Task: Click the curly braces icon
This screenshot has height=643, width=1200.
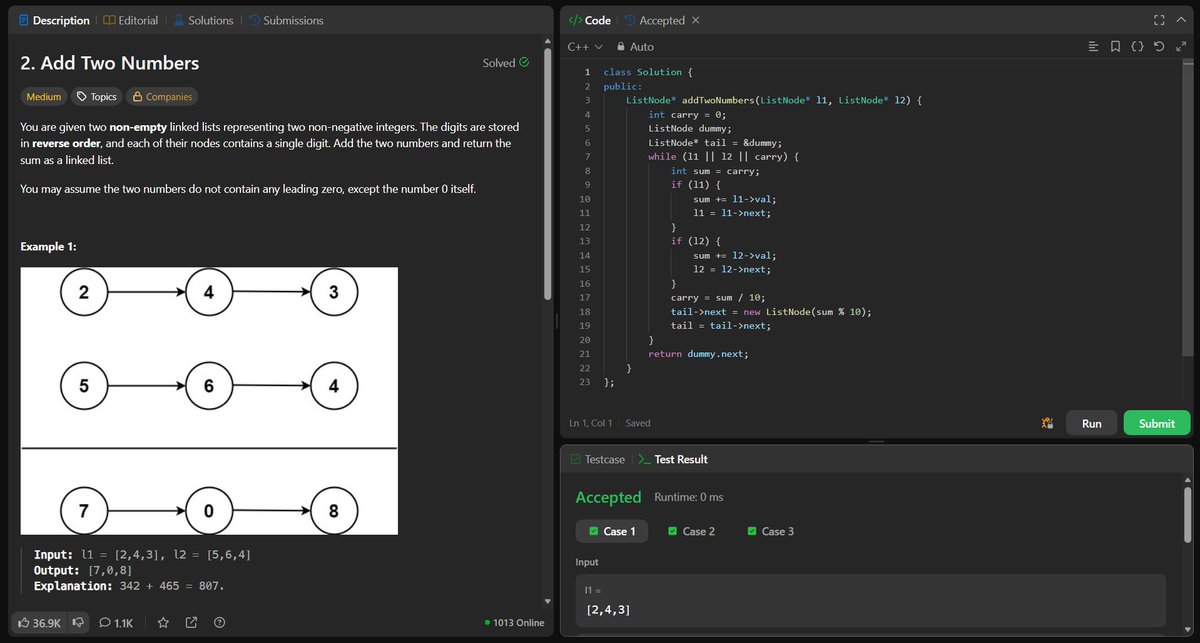Action: pyautogui.click(x=1137, y=46)
